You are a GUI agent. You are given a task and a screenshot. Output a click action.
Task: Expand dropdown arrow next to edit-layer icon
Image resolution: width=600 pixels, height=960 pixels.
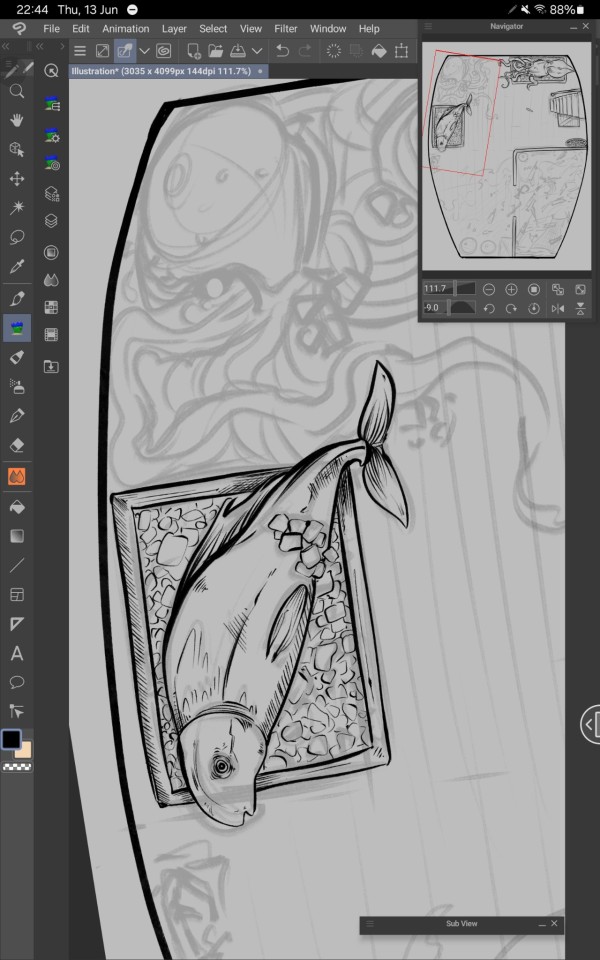click(144, 50)
